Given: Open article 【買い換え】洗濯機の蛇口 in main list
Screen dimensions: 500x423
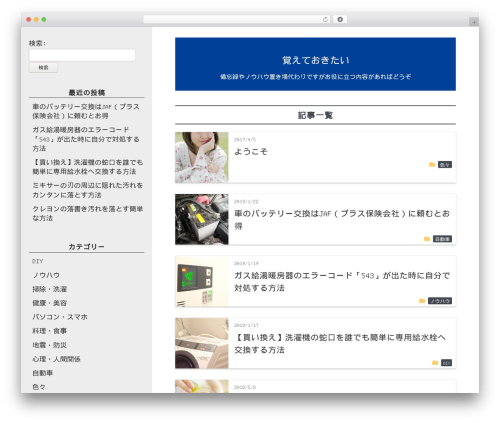Looking at the screenshot, I should 340,343.
